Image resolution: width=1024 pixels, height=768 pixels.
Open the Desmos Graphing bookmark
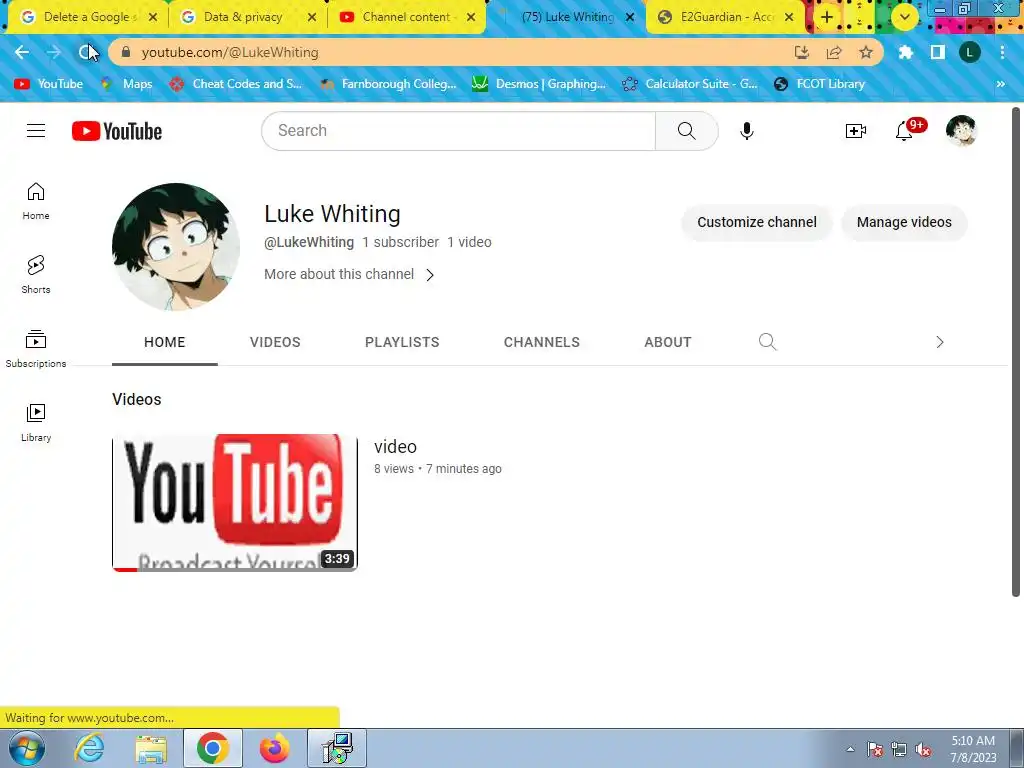539,84
